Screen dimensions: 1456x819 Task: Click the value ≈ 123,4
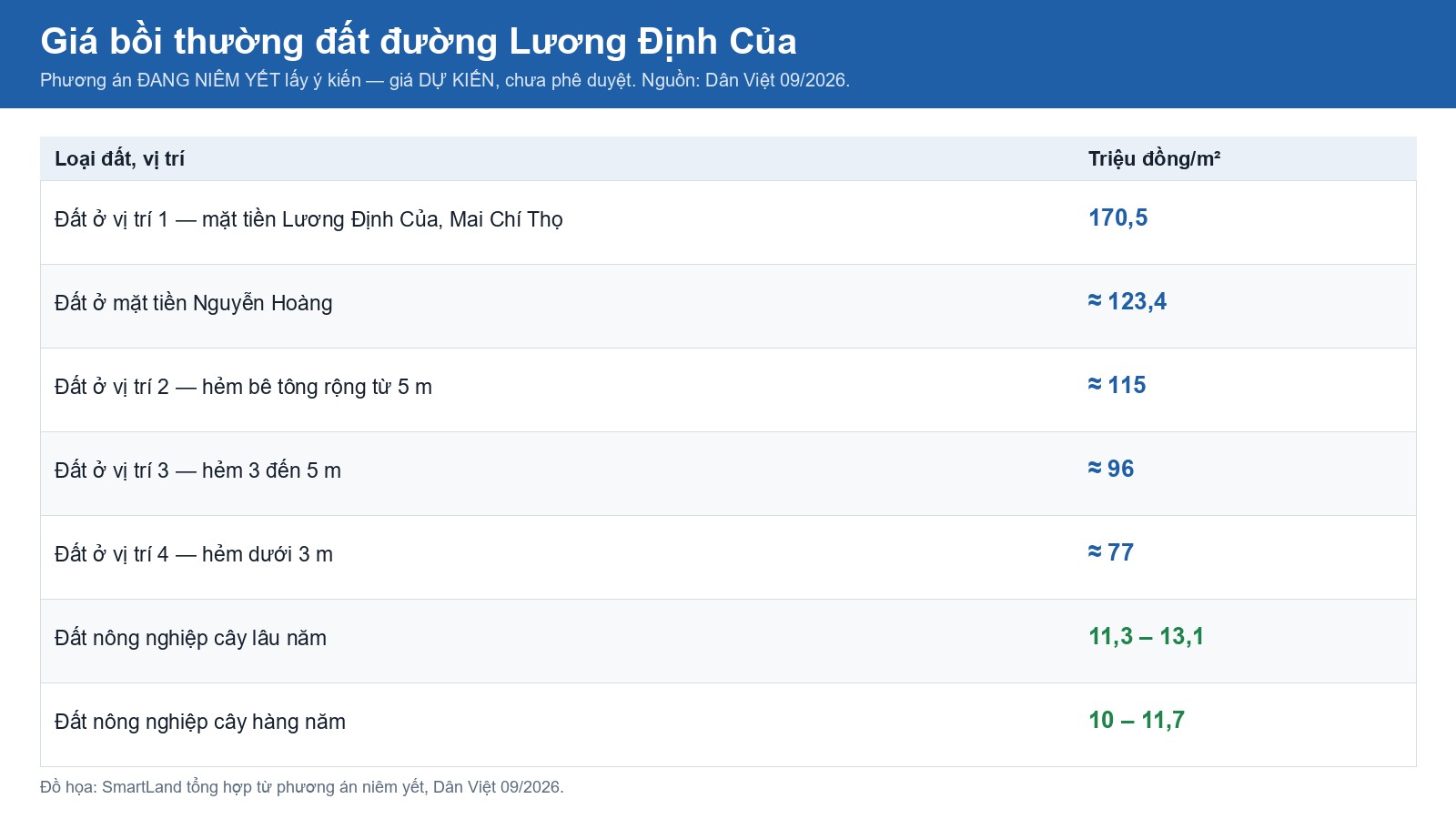[x=1127, y=302]
